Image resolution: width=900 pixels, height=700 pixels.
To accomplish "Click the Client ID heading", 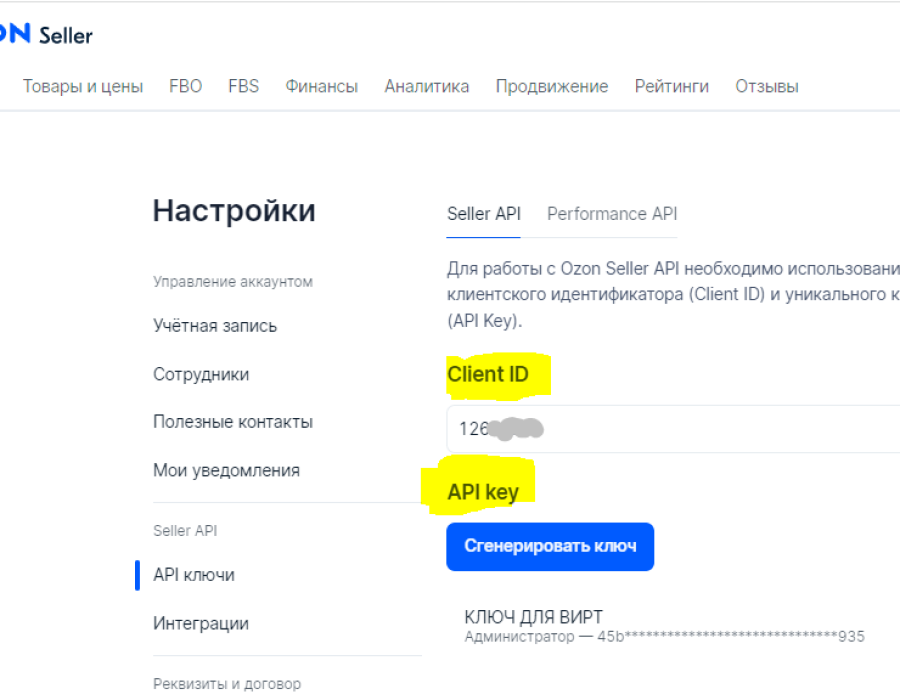I will coord(487,374).
